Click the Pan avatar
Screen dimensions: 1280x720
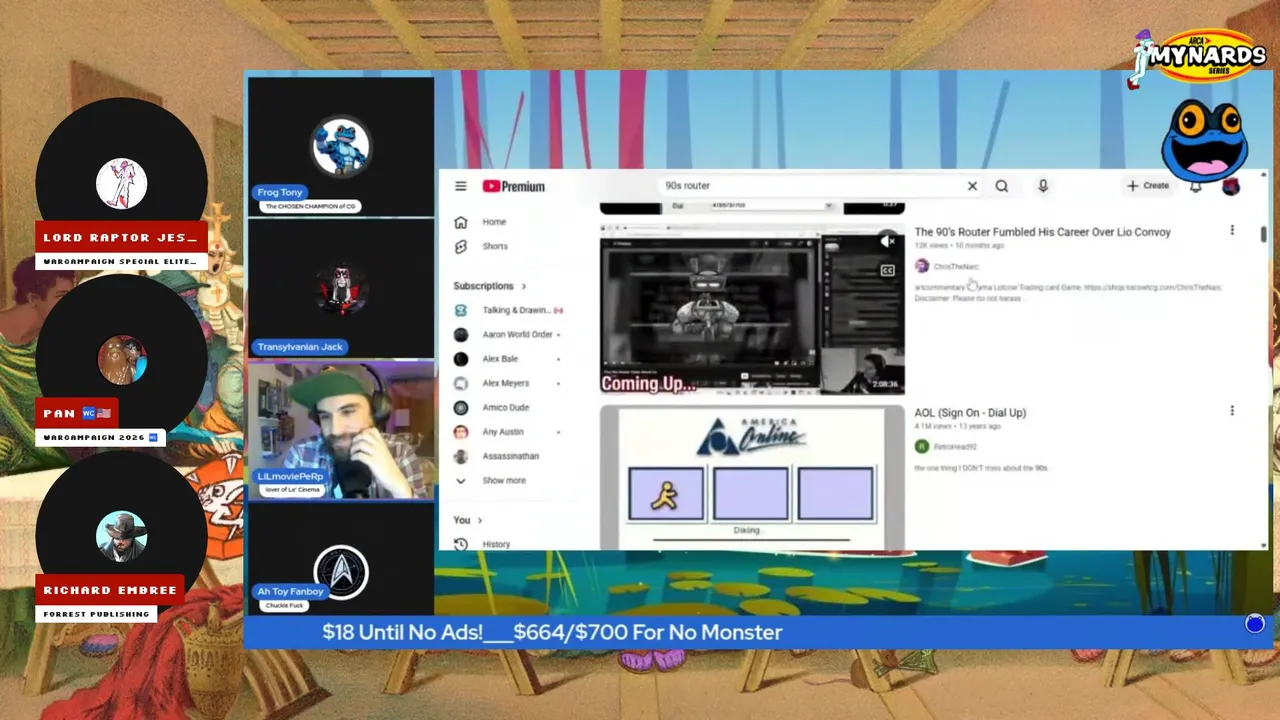[x=122, y=361]
